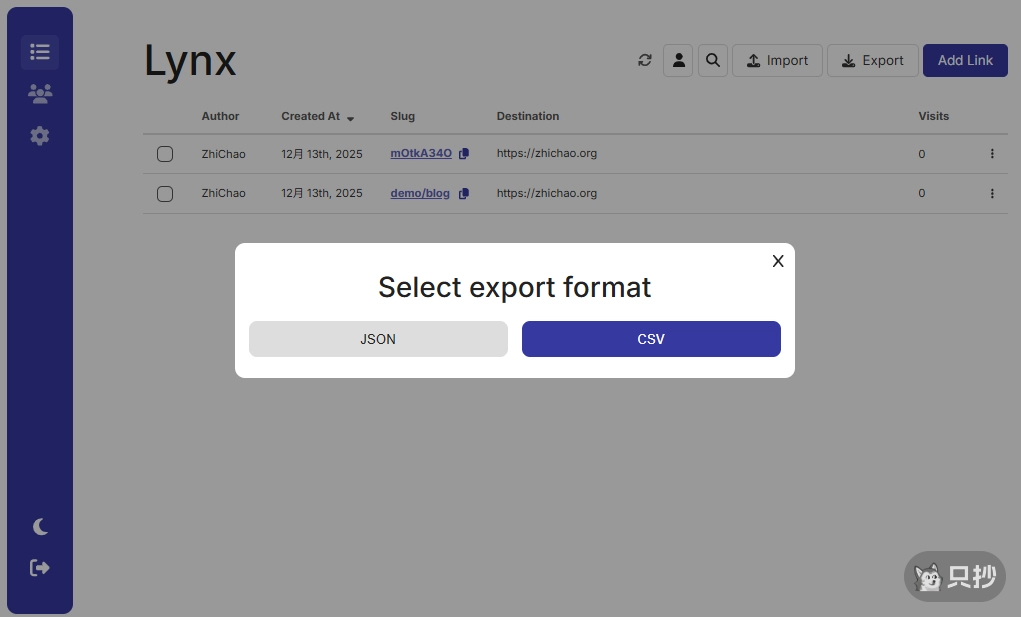Choose CSV export format
The image size is (1021, 617).
point(651,339)
